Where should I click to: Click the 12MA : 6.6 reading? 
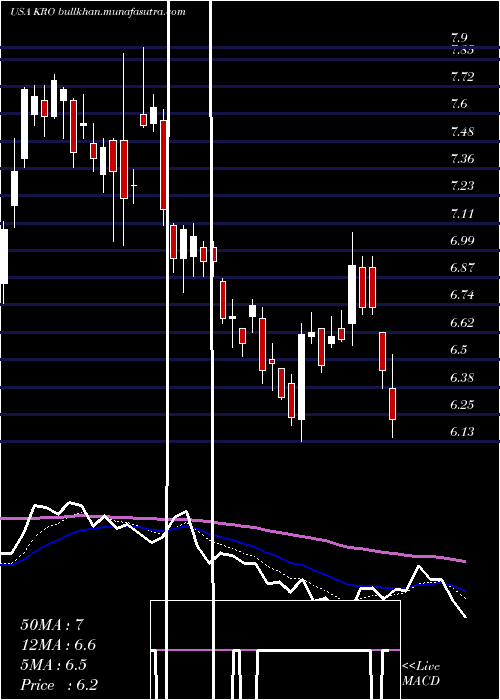click(x=58, y=645)
